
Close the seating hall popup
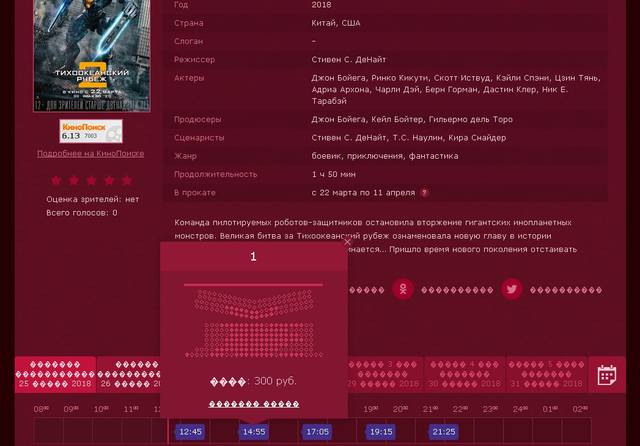coord(347,242)
